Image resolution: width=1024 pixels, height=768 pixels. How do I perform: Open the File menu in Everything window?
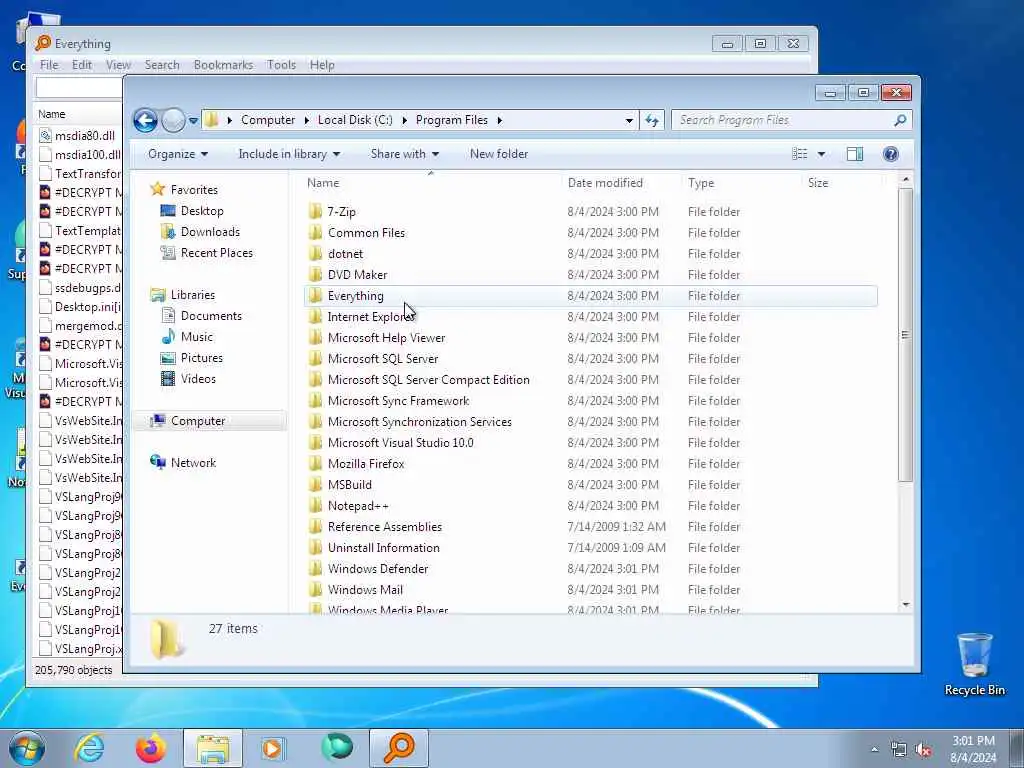point(49,65)
